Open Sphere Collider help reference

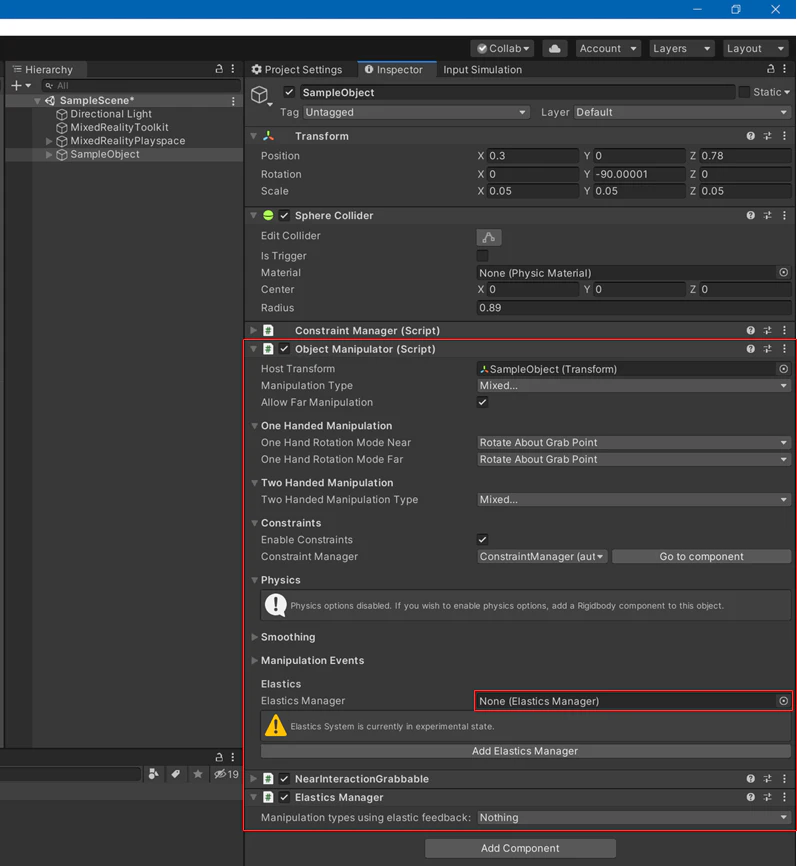[750, 215]
